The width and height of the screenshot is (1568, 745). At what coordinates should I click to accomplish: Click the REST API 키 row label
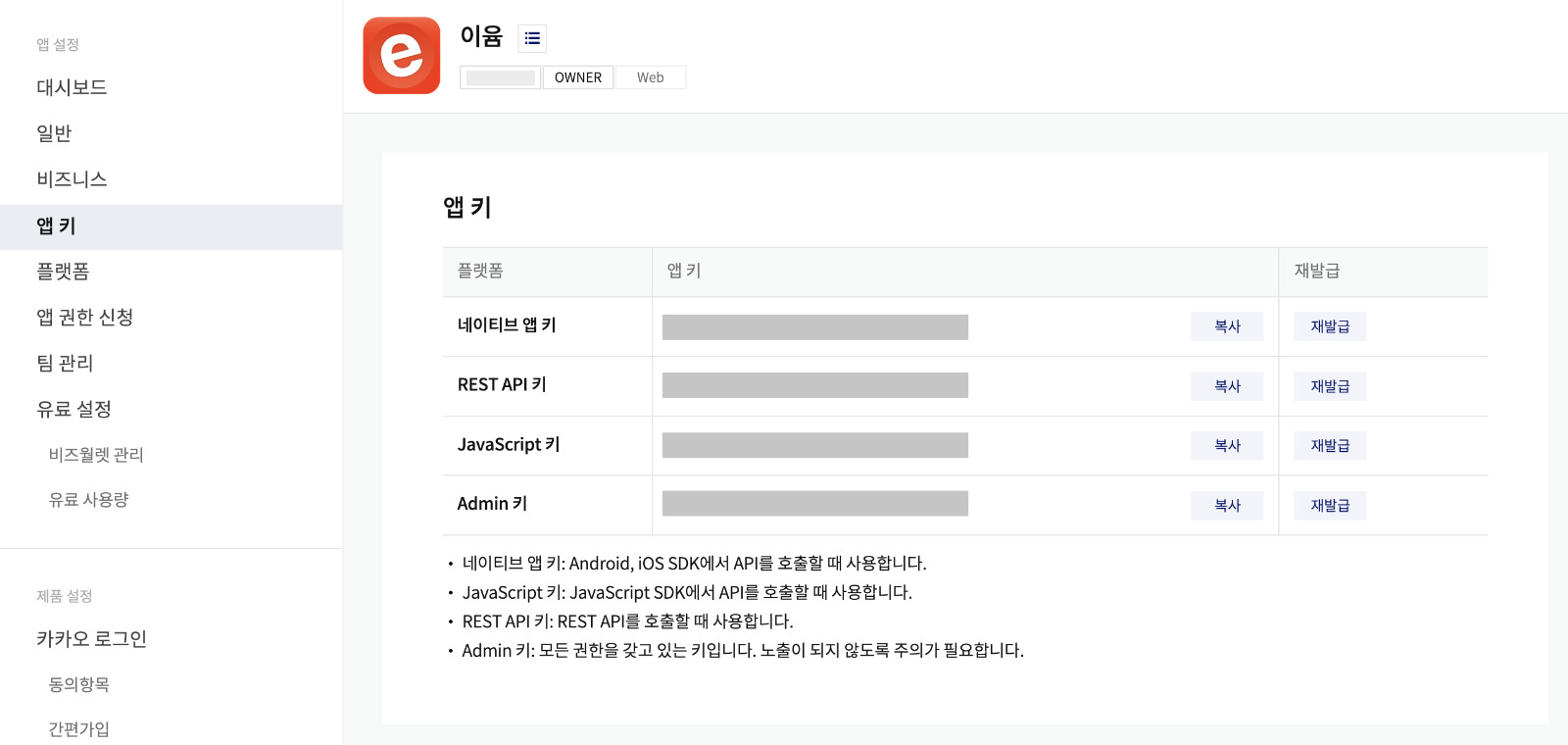click(x=502, y=385)
